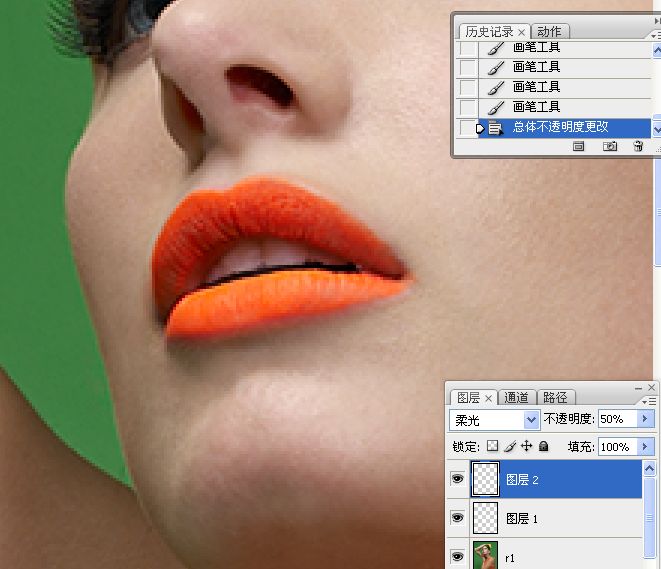Click the lock all padlock icon

544,446
